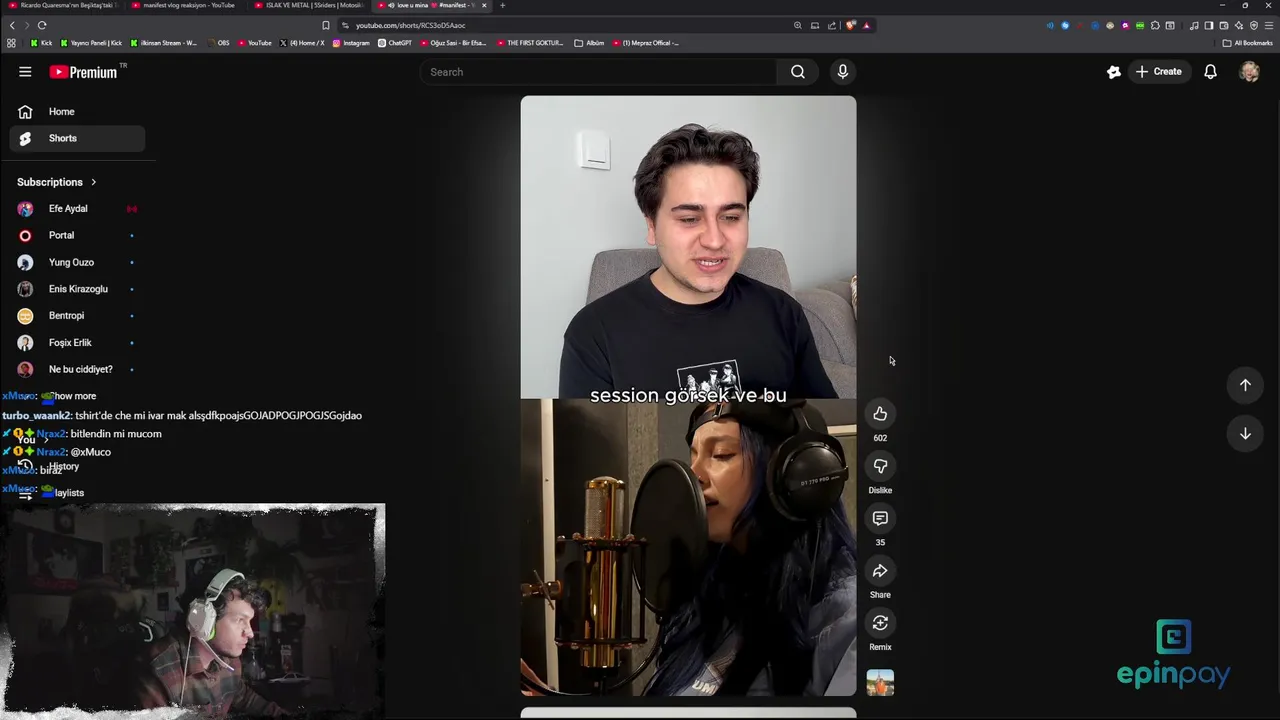Open the ChatGPT bookmark
The image size is (1280, 720).
[395, 43]
